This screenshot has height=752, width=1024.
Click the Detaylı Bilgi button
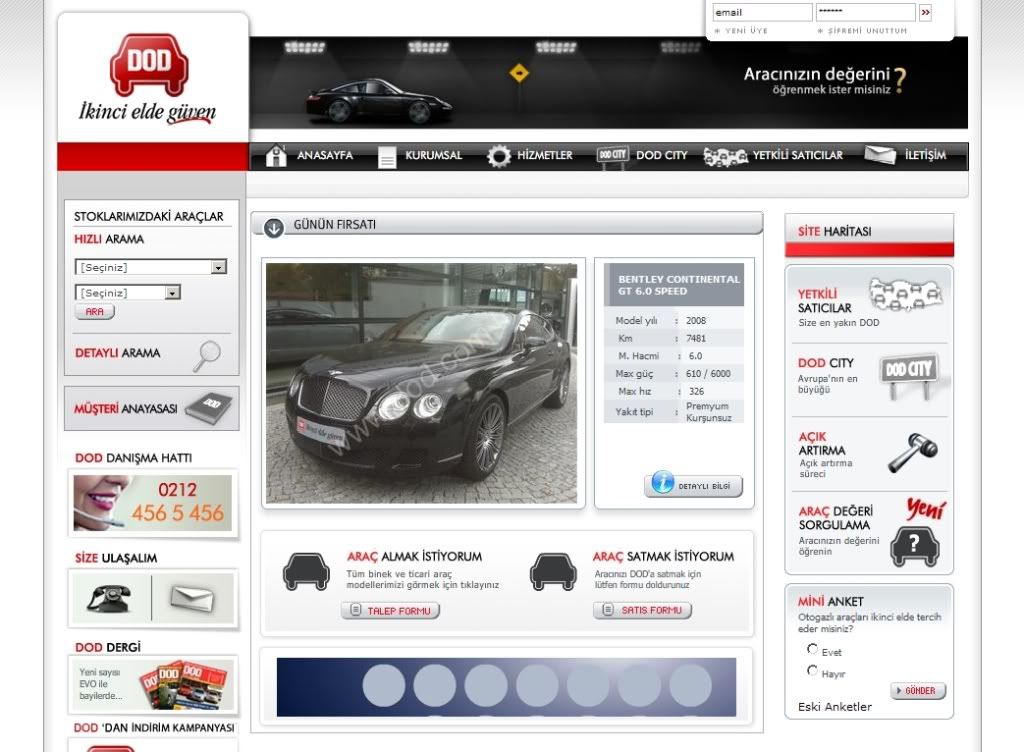click(696, 485)
